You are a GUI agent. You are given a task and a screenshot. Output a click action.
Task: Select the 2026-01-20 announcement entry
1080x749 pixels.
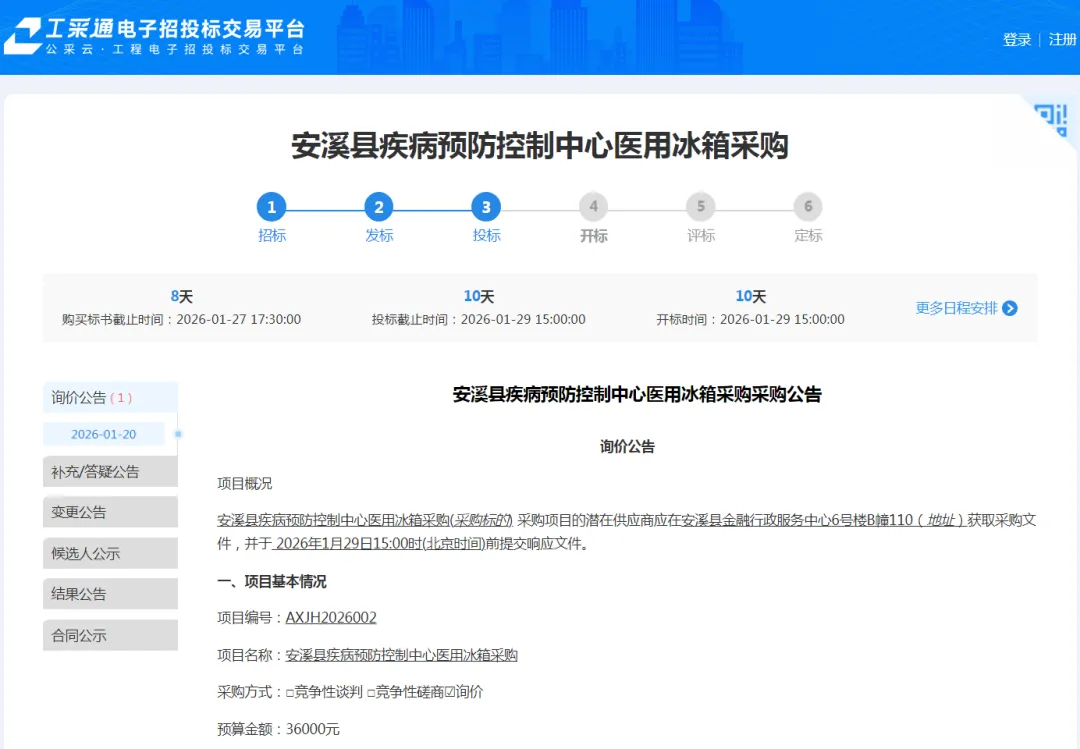104,434
